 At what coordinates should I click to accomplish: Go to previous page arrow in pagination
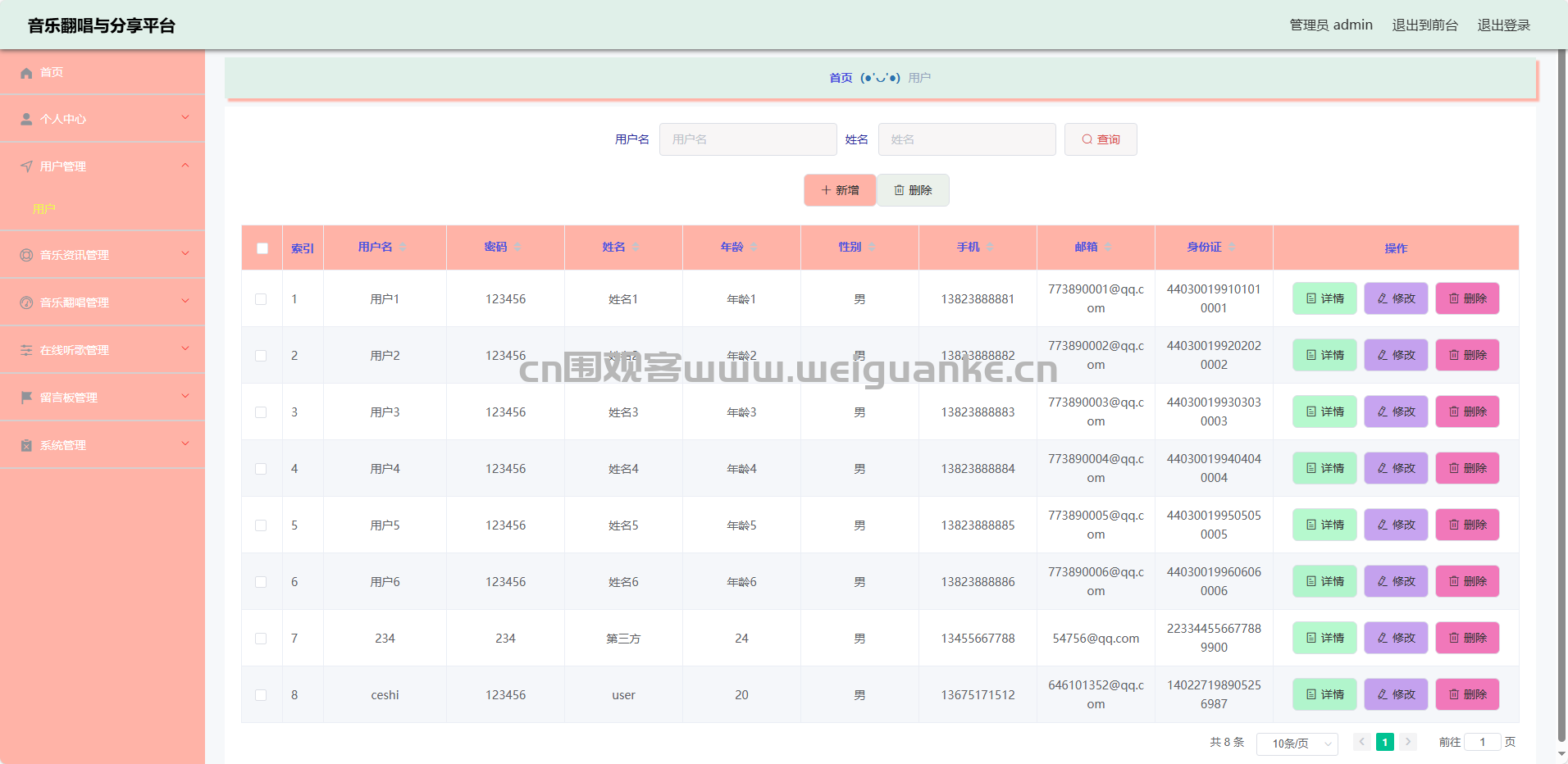click(x=1362, y=742)
